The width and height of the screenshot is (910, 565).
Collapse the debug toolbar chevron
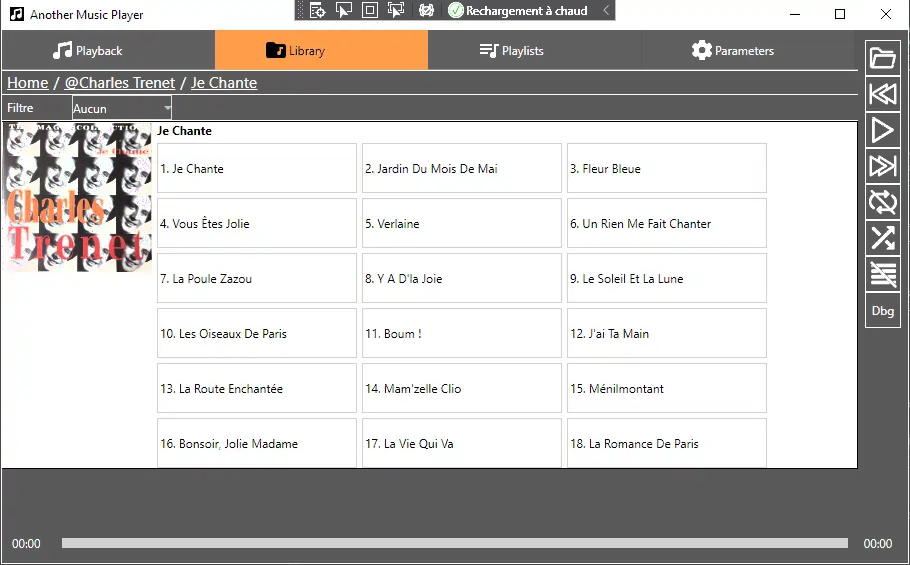point(606,10)
